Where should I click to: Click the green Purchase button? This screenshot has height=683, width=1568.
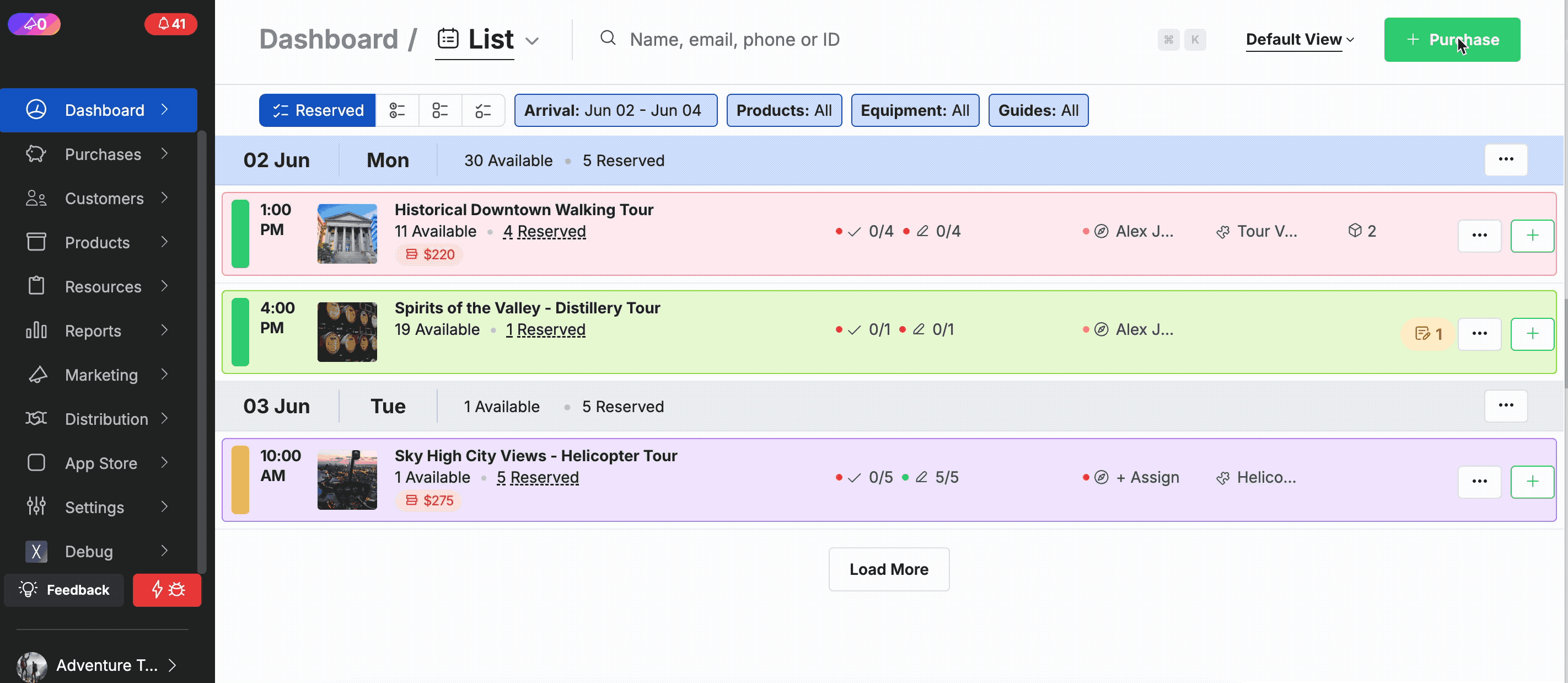point(1452,40)
